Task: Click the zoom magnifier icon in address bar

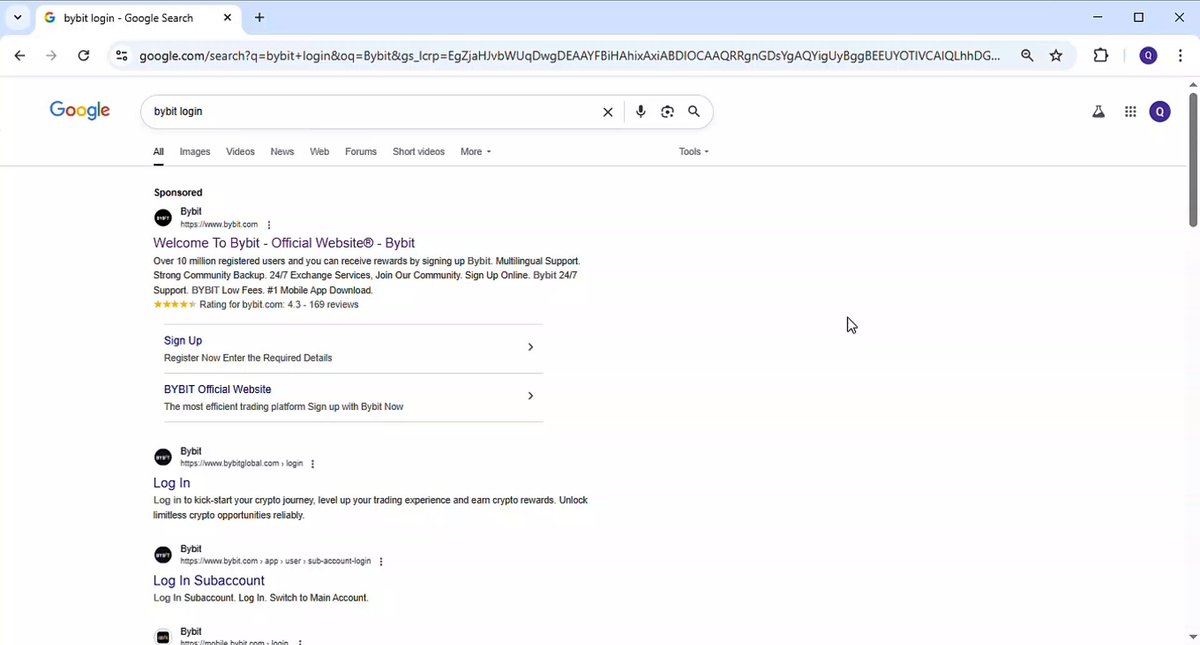Action: point(1027,56)
